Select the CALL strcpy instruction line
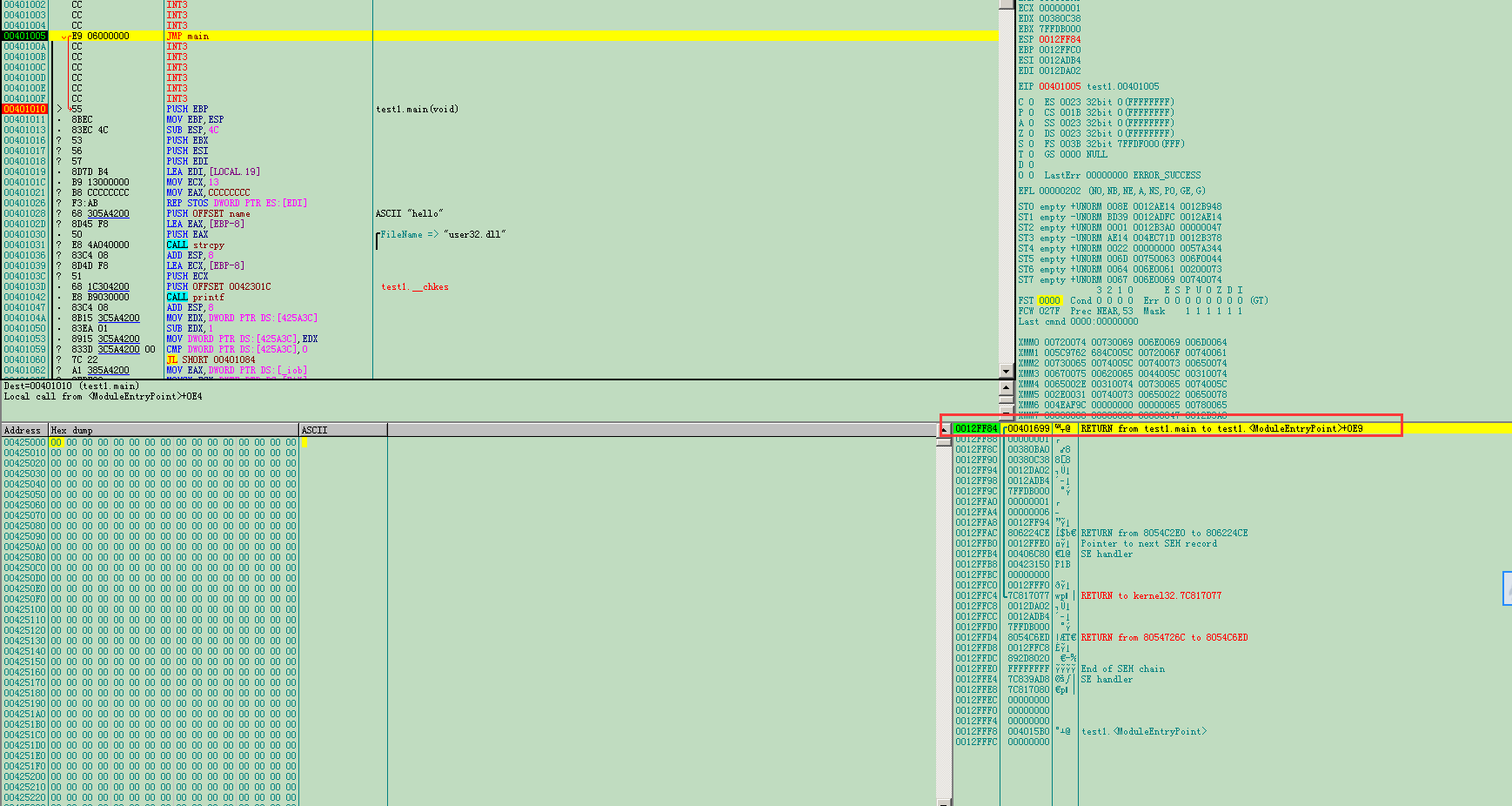The image size is (1512, 806). click(x=196, y=245)
